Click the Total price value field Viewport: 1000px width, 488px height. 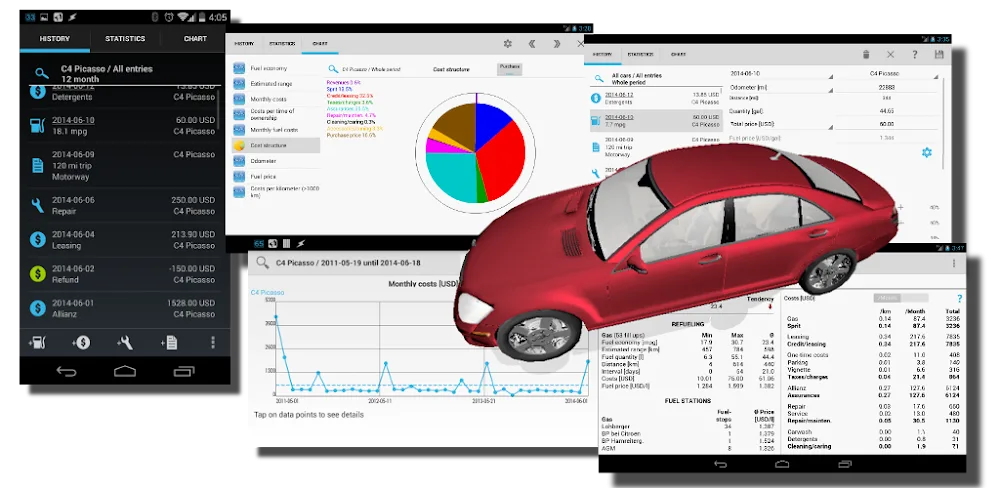[x=888, y=124]
